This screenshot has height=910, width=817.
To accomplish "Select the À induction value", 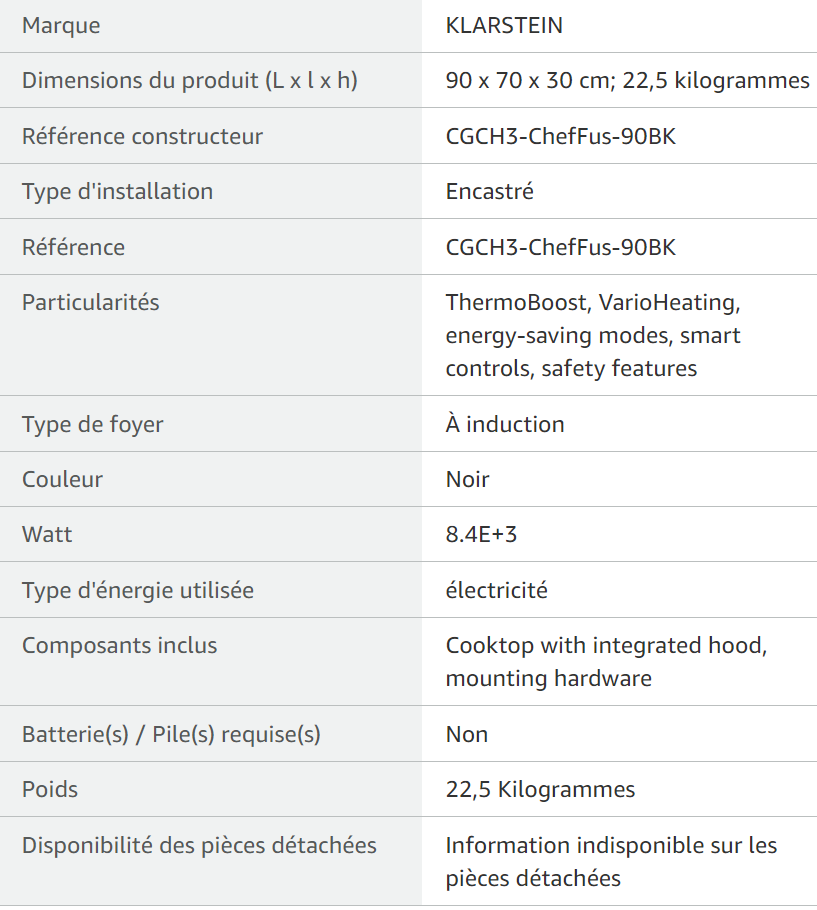I will coord(505,424).
